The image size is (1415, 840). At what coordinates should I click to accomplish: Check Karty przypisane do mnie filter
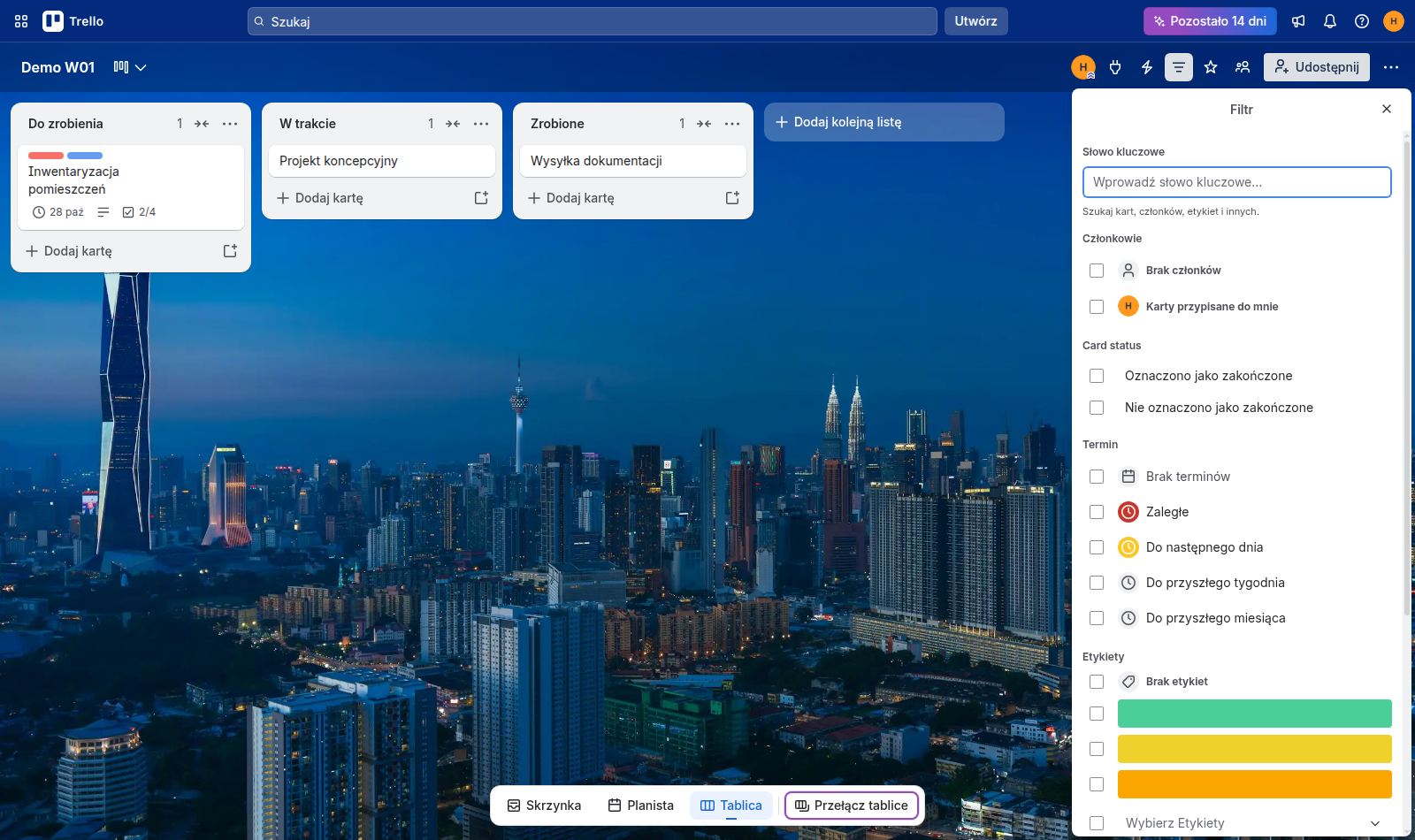click(x=1097, y=307)
